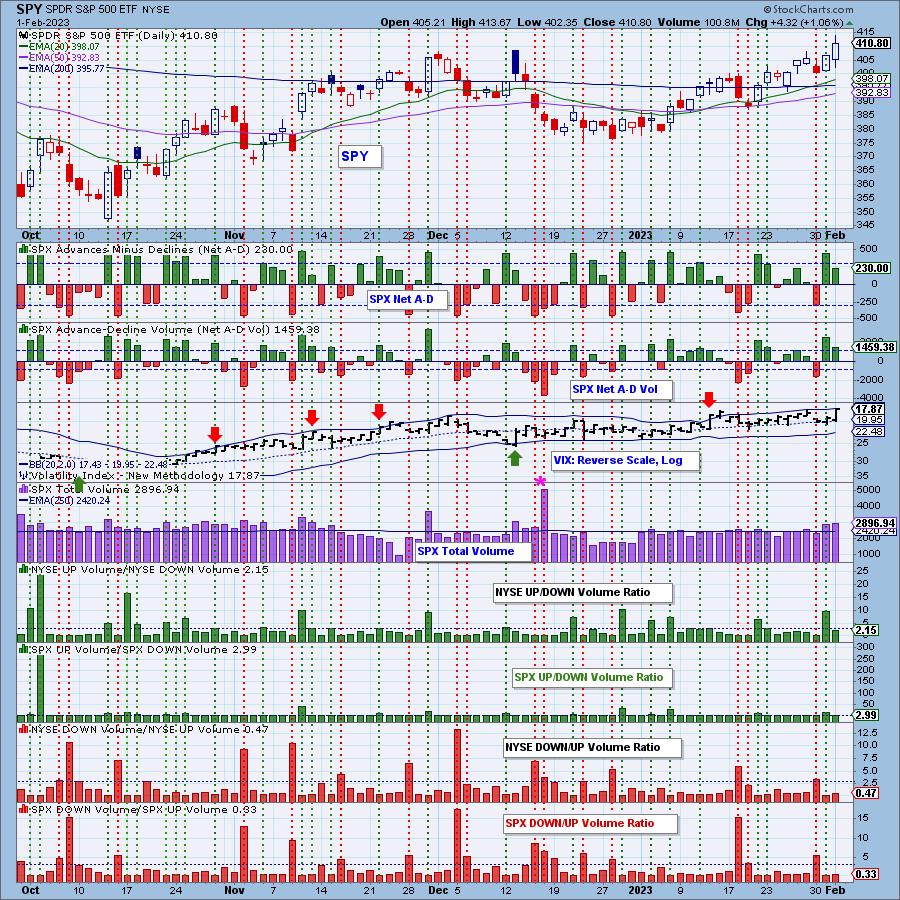The width and height of the screenshot is (900, 900).
Task: Click the 5000 level on the volume scale
Action: 868,490
